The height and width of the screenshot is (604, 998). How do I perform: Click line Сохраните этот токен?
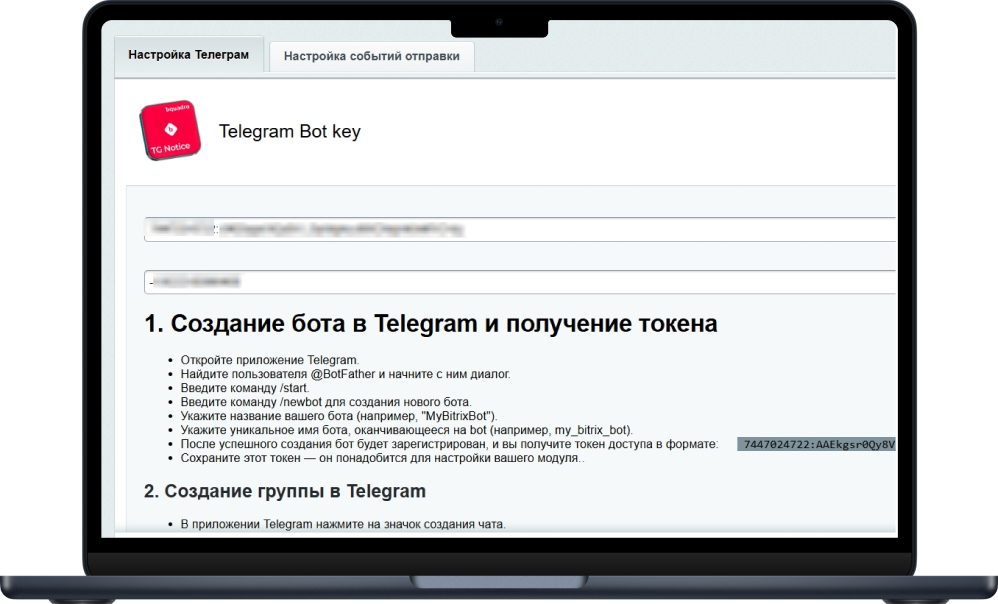[383, 458]
